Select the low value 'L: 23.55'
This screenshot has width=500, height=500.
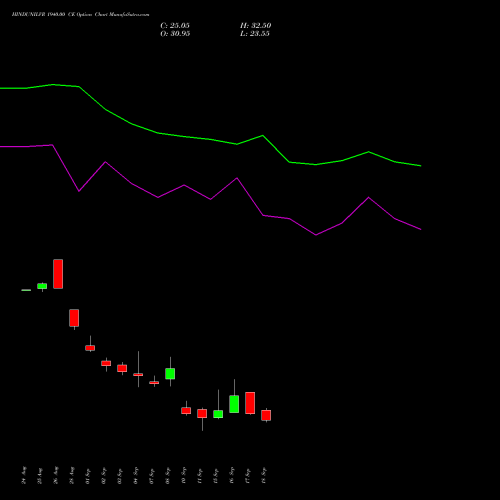[255, 34]
